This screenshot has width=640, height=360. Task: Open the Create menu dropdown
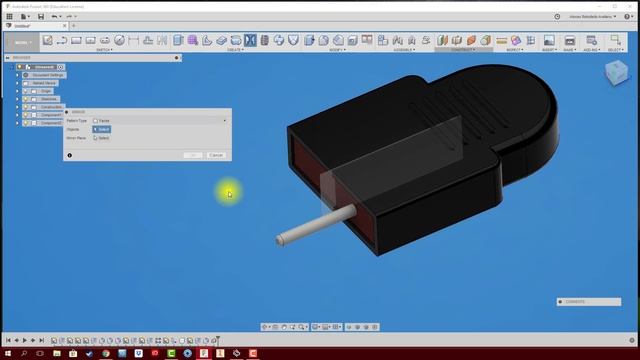[x=235, y=50]
